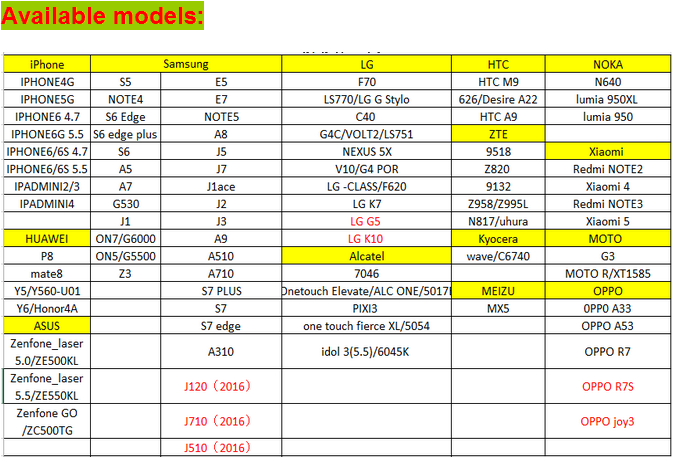Click the lumia 950XL cell
The width and height of the screenshot is (673, 458).
(x=608, y=99)
